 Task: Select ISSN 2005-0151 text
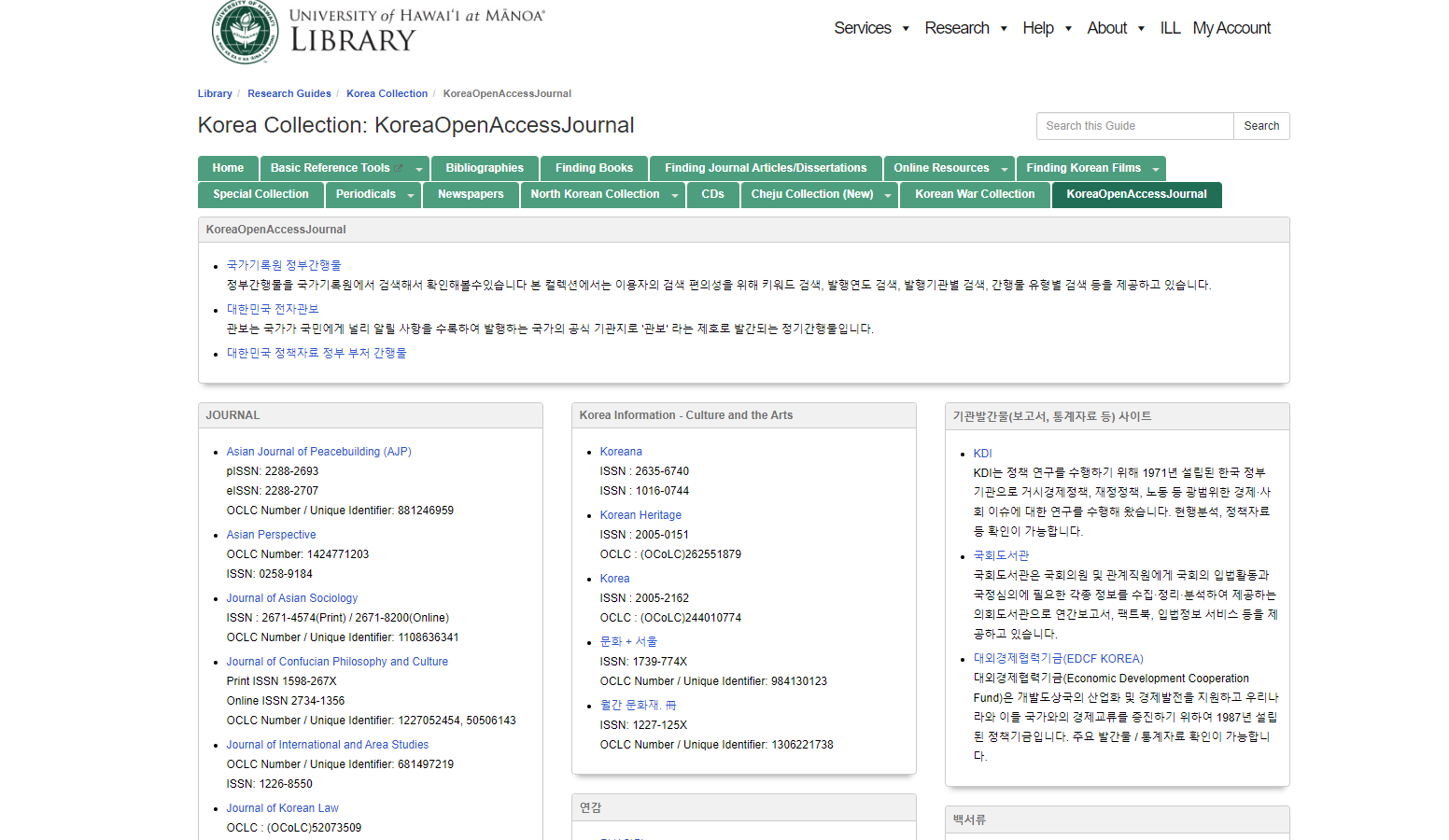662,535
